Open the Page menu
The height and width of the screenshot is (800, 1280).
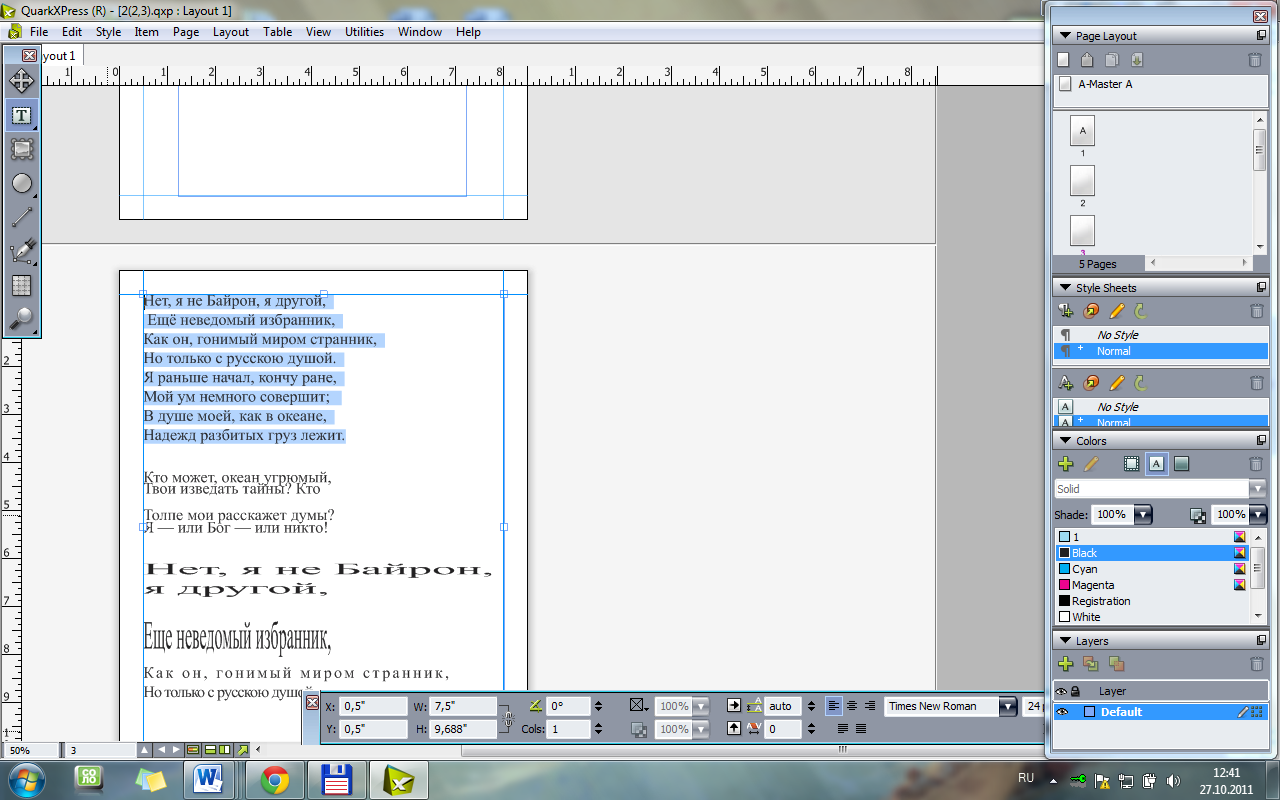[x=186, y=32]
